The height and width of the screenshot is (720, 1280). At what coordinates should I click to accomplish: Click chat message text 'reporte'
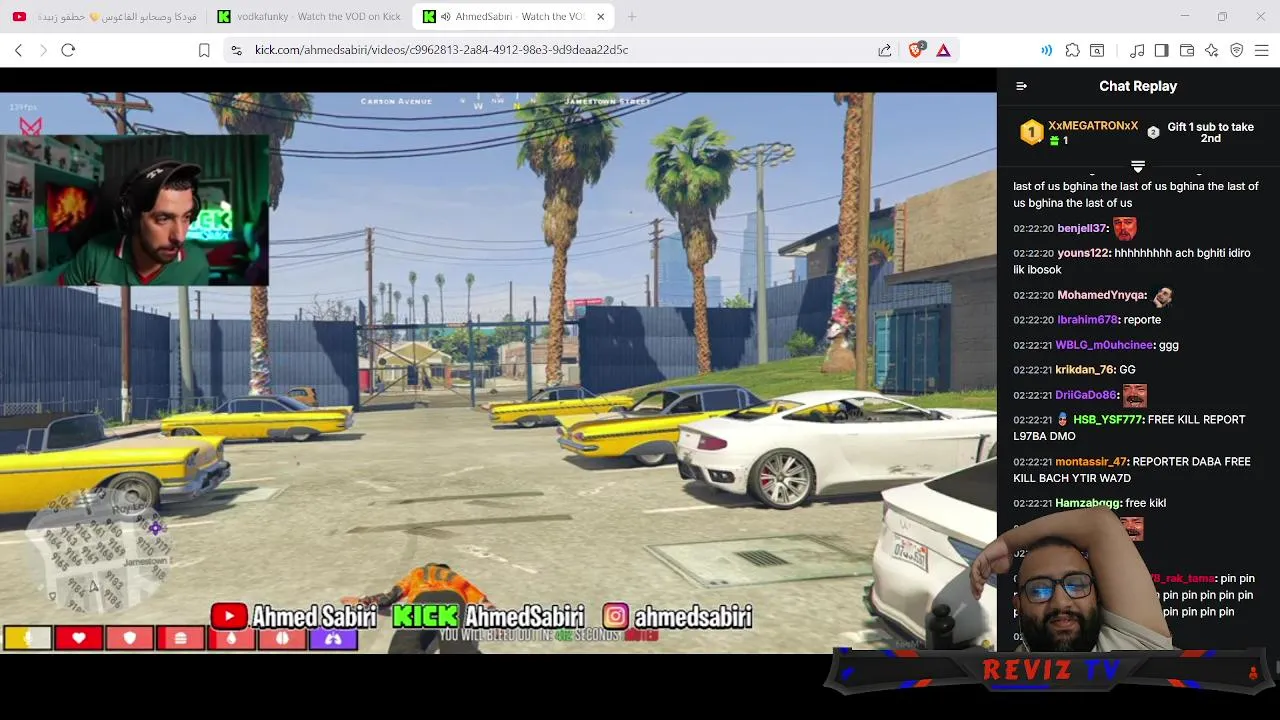coord(1142,320)
